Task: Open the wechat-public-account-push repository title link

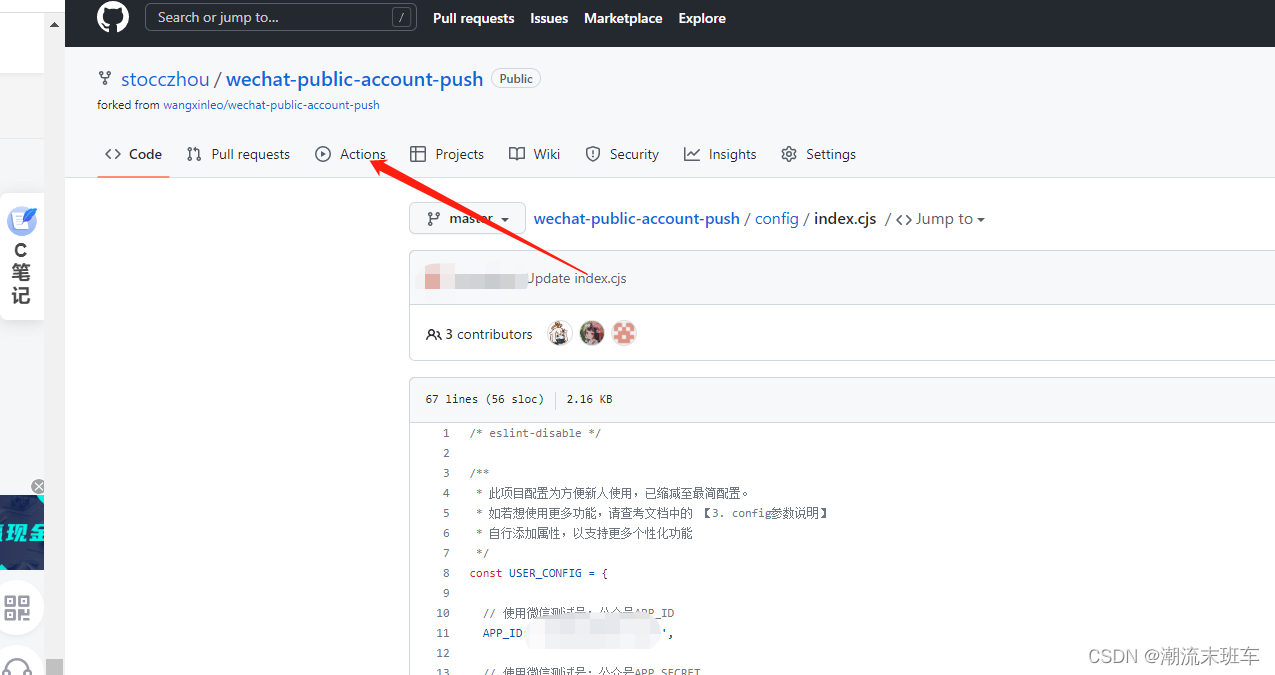Action: coord(355,79)
